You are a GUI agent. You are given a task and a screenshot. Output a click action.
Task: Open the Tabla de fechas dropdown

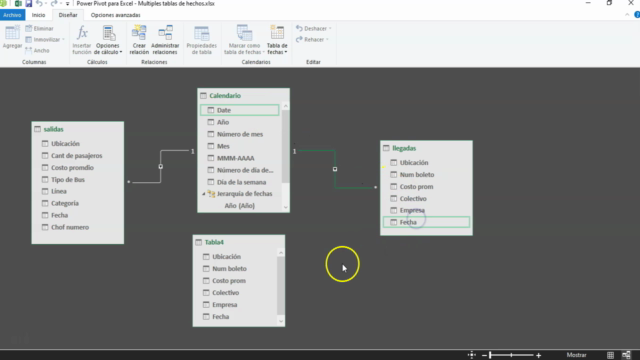pyautogui.click(x=277, y=40)
